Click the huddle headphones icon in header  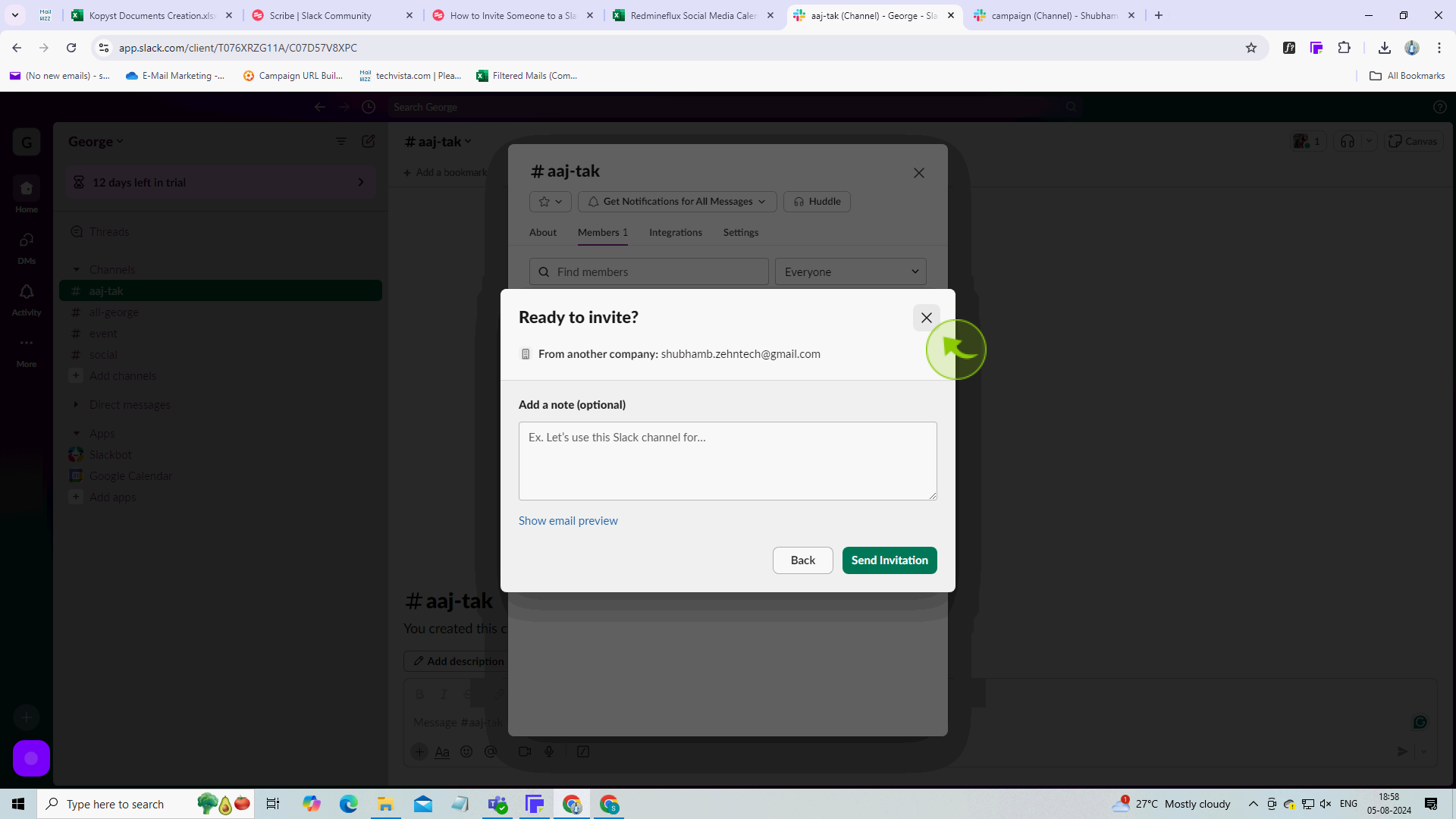click(1348, 141)
